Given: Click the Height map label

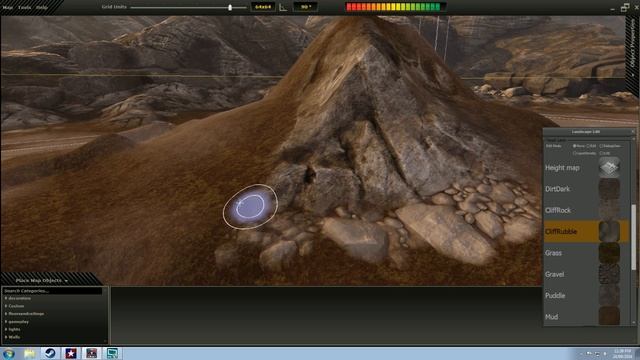Looking at the screenshot, I should (562, 168).
